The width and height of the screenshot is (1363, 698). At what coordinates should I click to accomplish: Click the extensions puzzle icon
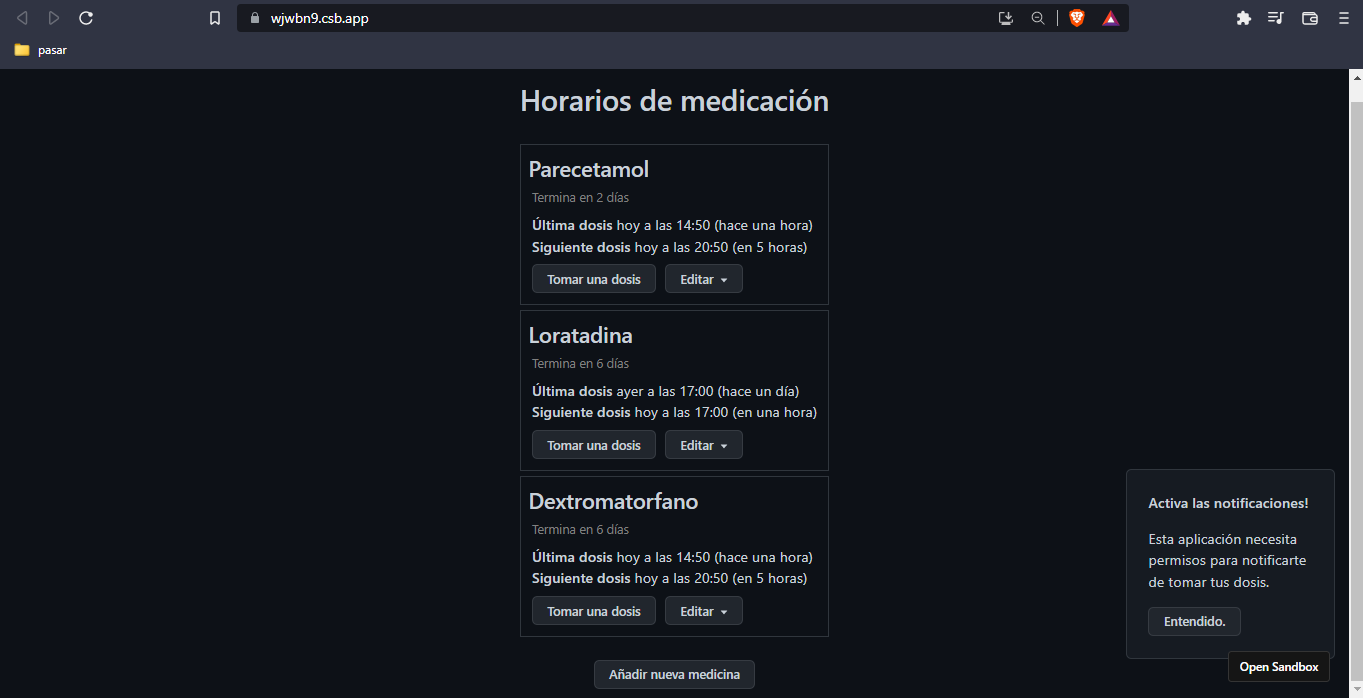click(1243, 17)
